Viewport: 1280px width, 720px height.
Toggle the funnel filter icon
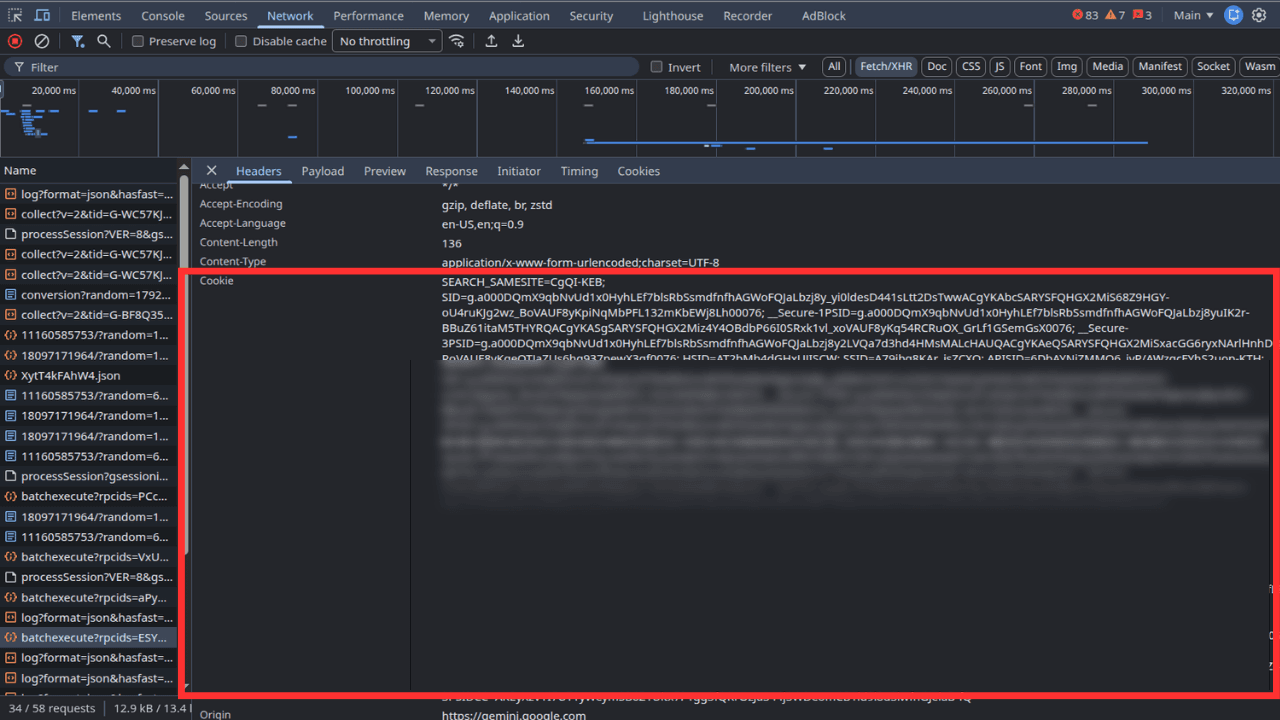[78, 41]
